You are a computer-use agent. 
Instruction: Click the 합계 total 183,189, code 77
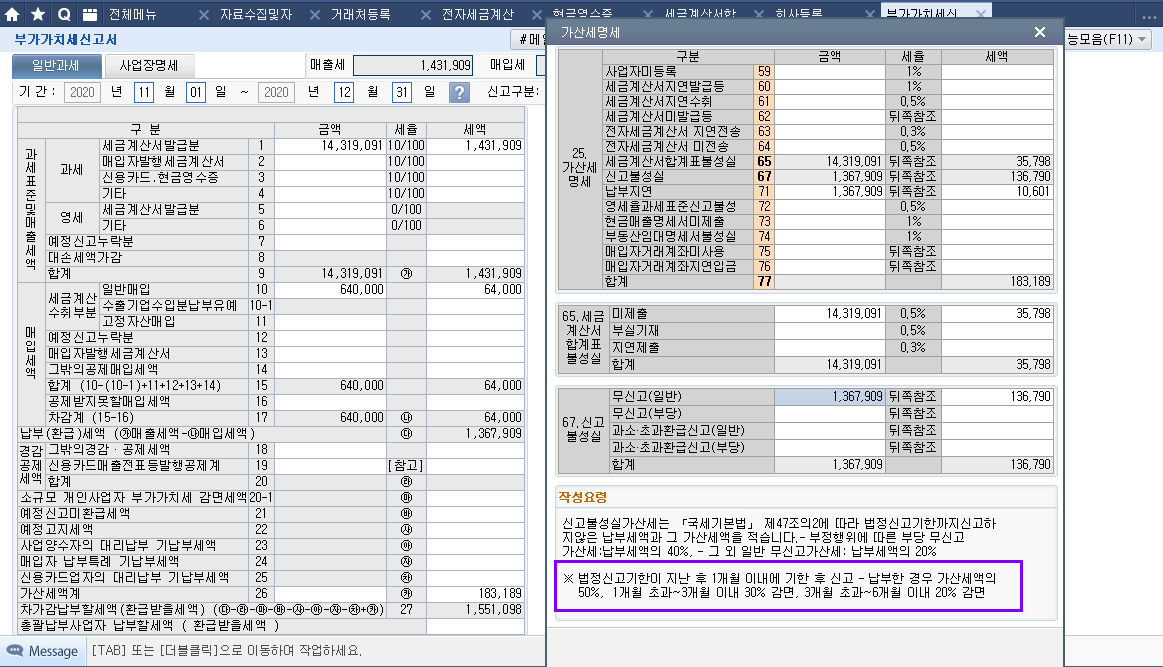(997, 281)
